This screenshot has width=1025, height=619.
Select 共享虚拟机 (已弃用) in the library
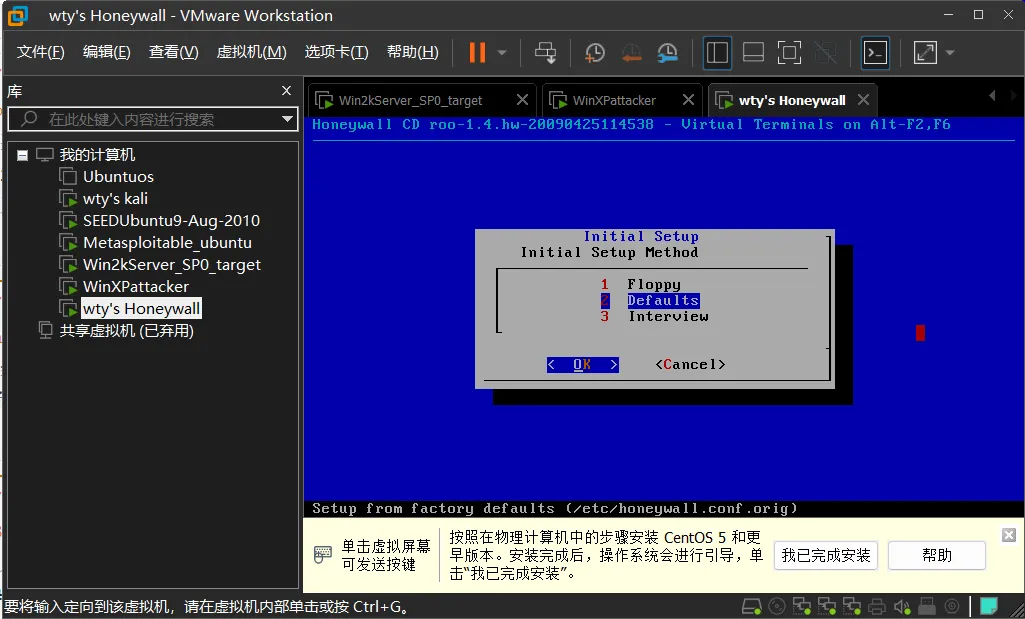point(126,331)
